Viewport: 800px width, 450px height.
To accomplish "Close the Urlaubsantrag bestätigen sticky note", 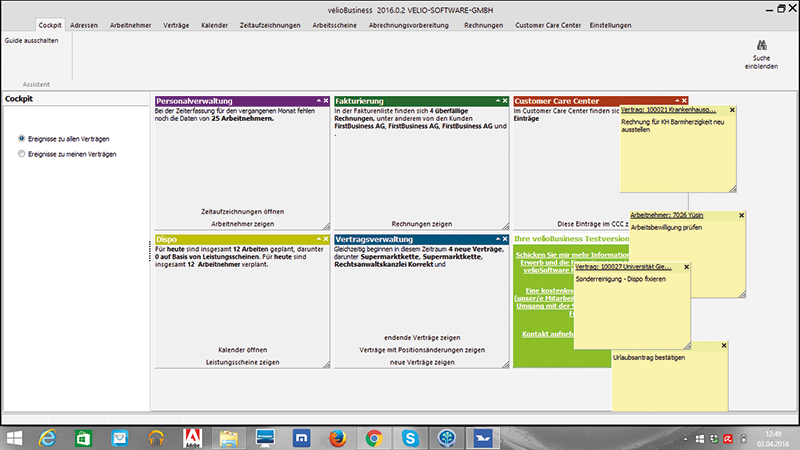I will point(723,345).
